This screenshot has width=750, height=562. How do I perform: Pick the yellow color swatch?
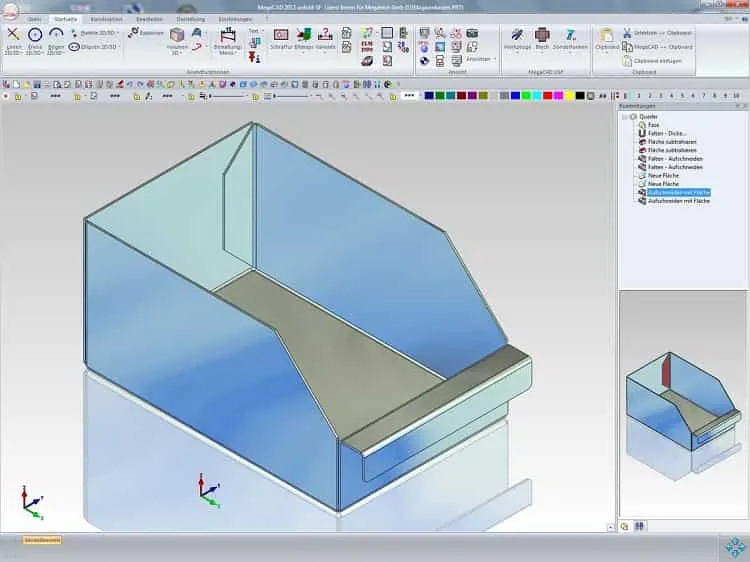569,96
